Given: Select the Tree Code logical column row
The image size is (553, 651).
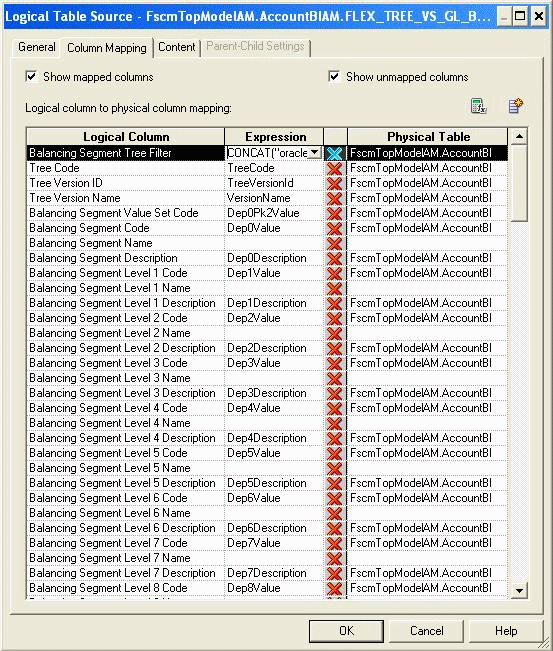Looking at the screenshot, I should 125,168.
